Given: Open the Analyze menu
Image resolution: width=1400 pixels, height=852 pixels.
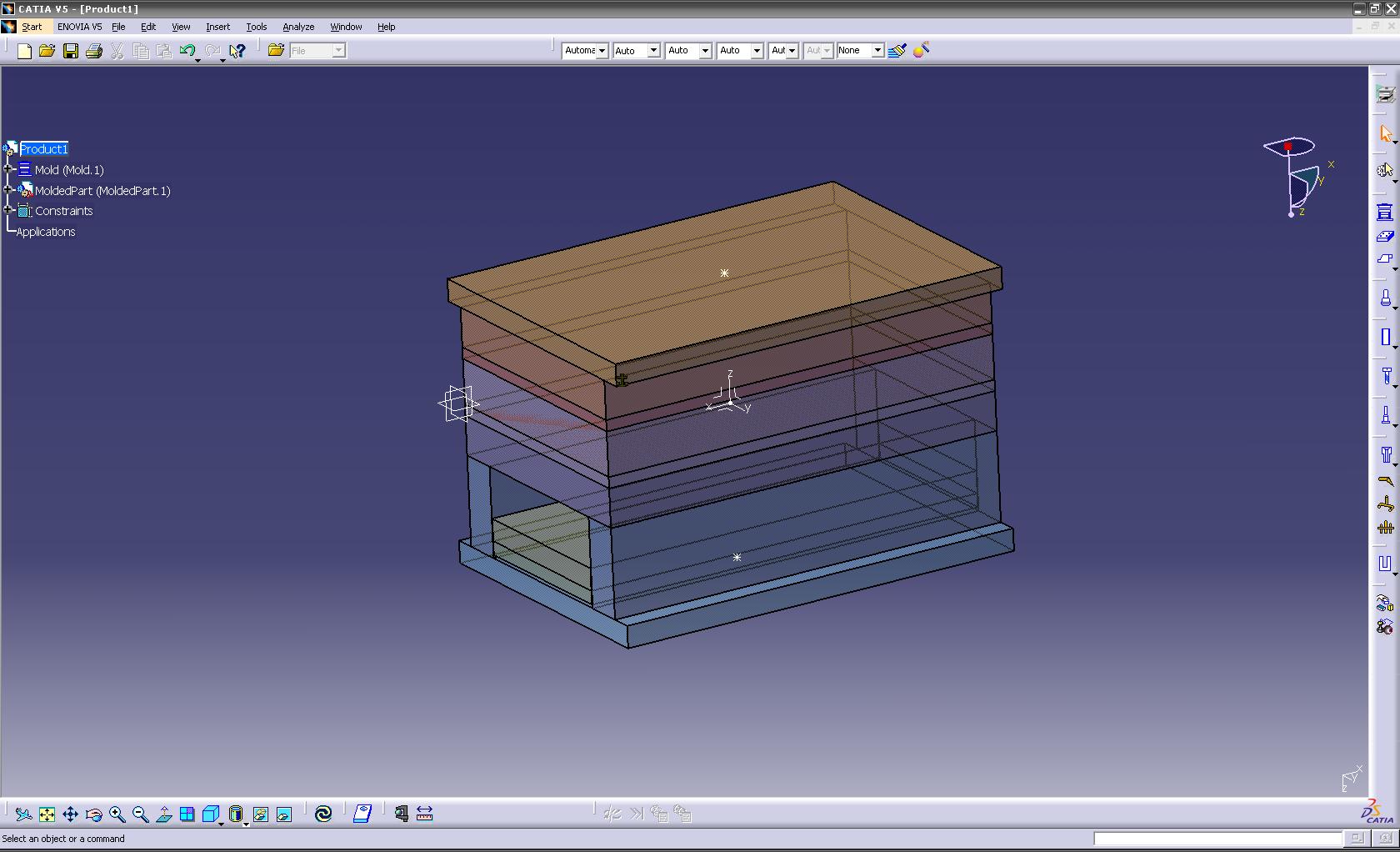Looking at the screenshot, I should 298,27.
